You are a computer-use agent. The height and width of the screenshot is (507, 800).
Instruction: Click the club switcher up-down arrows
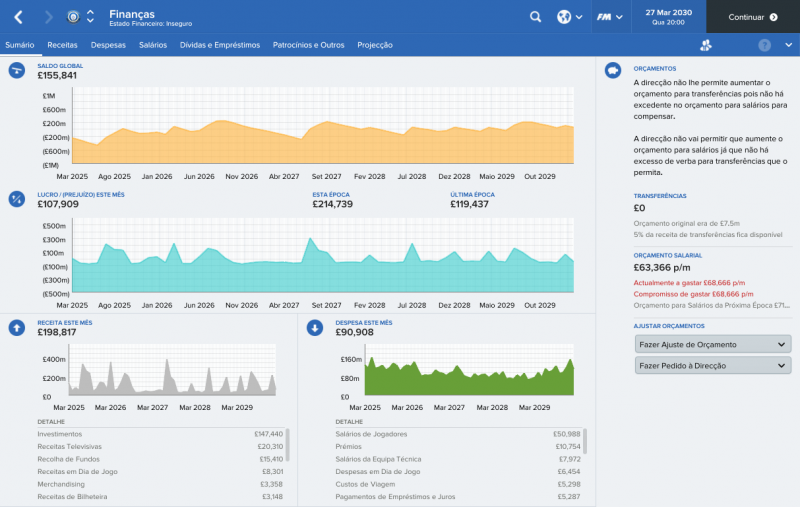(x=90, y=17)
